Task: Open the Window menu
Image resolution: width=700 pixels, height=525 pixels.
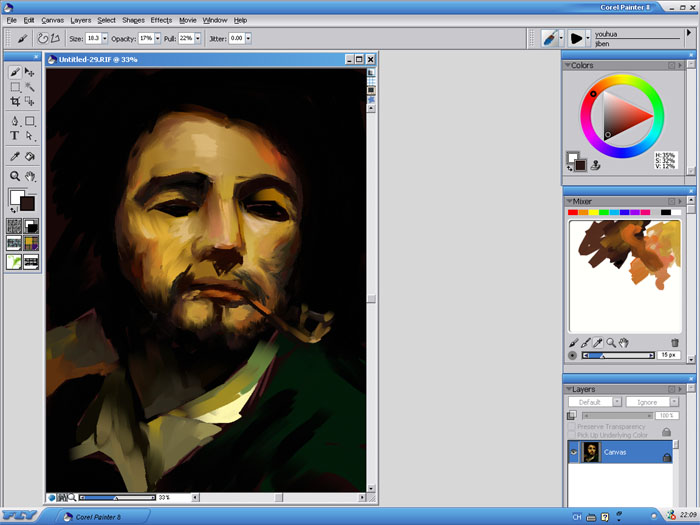Action: click(x=215, y=20)
